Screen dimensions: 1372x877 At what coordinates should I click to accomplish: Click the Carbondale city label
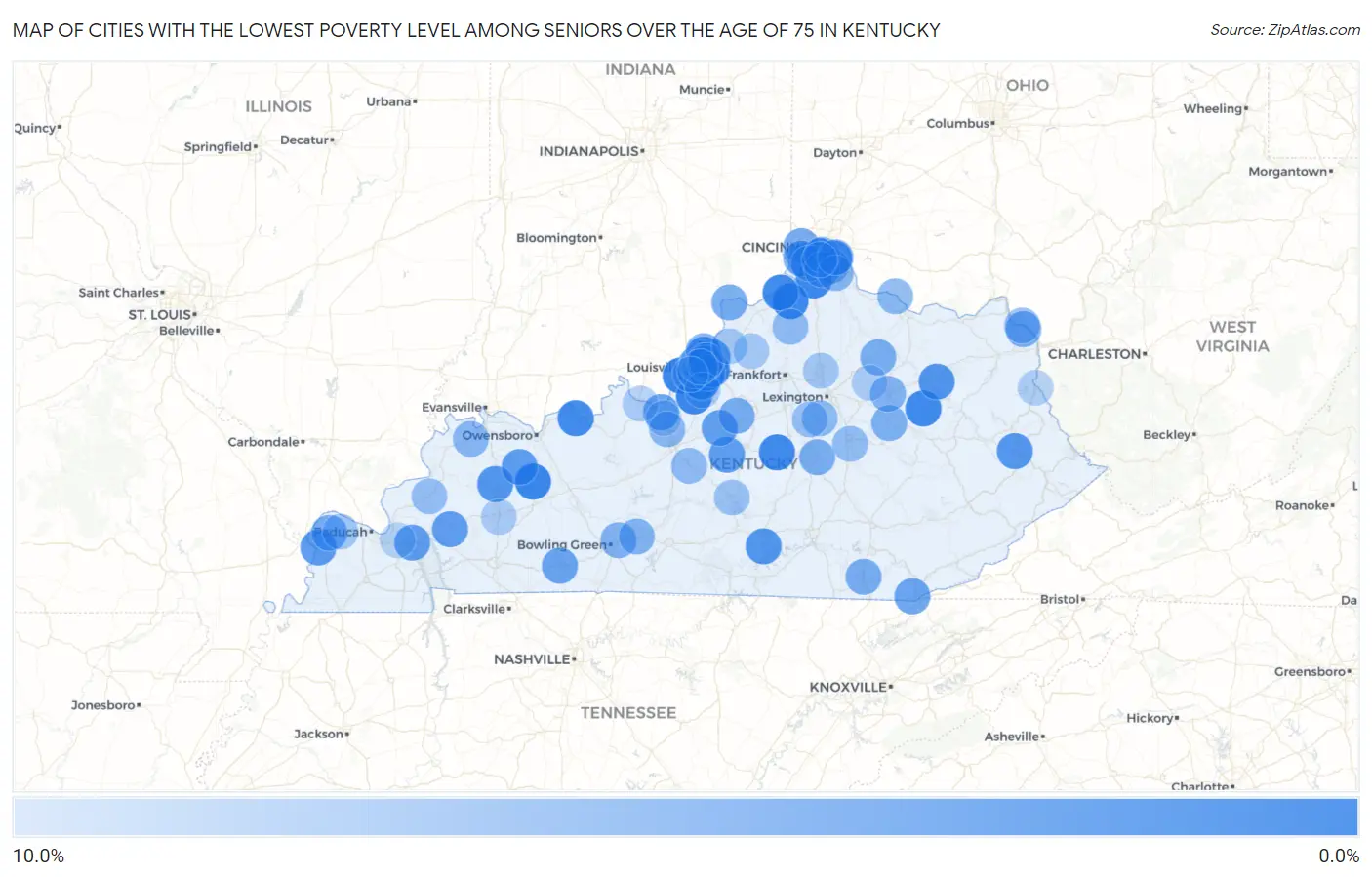pyautogui.click(x=264, y=442)
